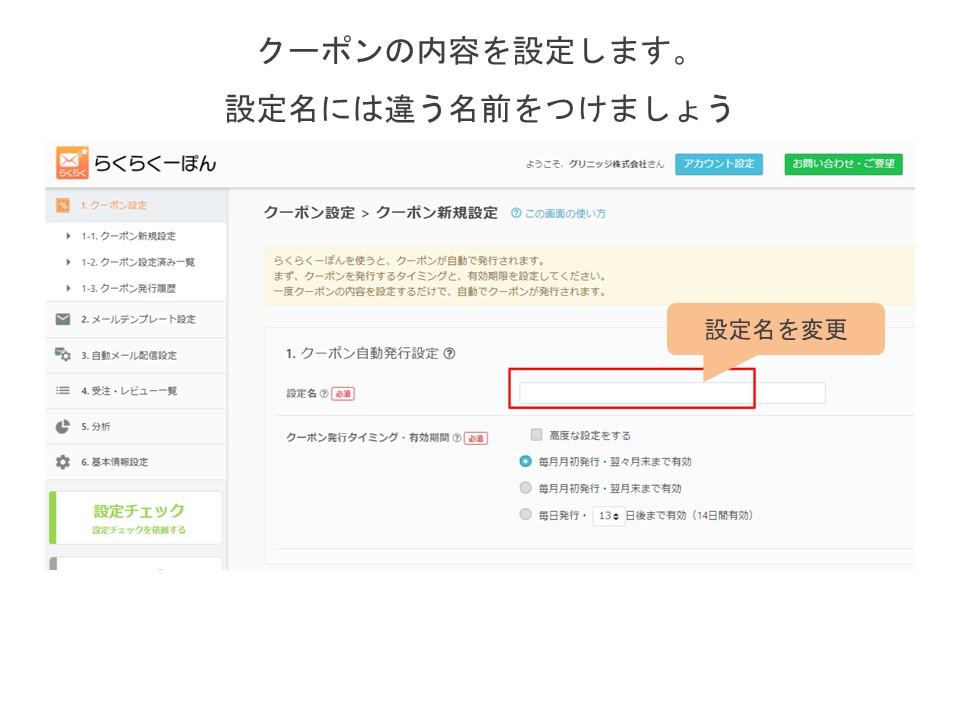Select 毎月月初発行・翌月末まで有効 radio option
The height and width of the screenshot is (720, 960).
coord(526,489)
